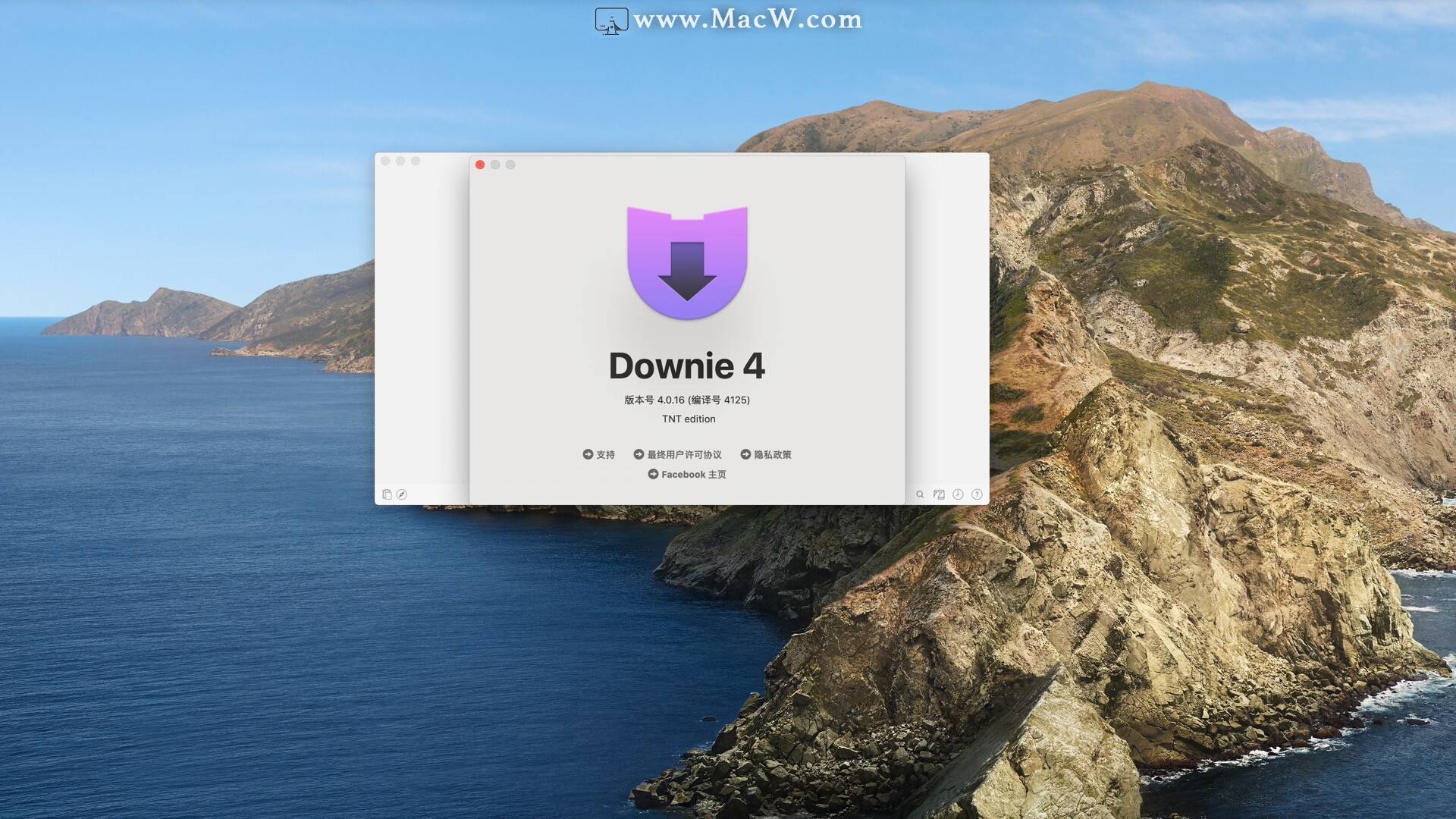Click the help question mark icon
The image size is (1456, 819).
click(x=977, y=494)
